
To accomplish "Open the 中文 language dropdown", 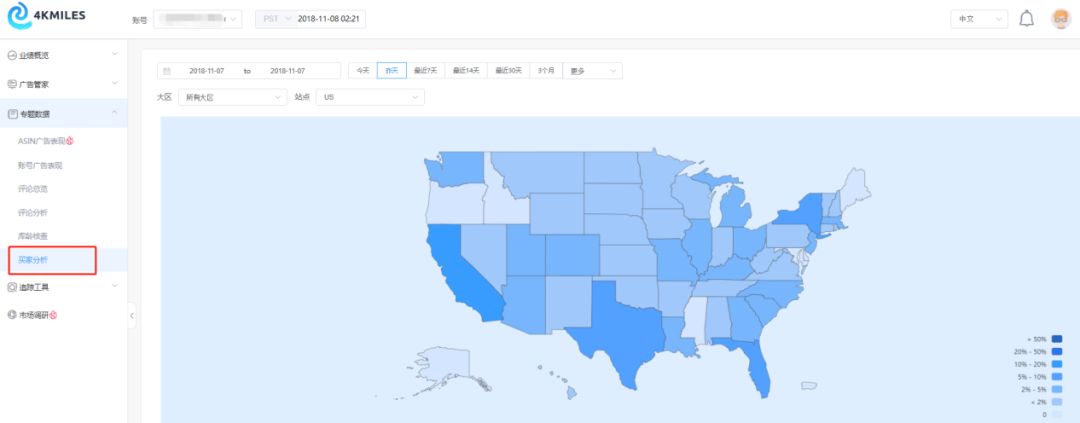I will tap(979, 19).
